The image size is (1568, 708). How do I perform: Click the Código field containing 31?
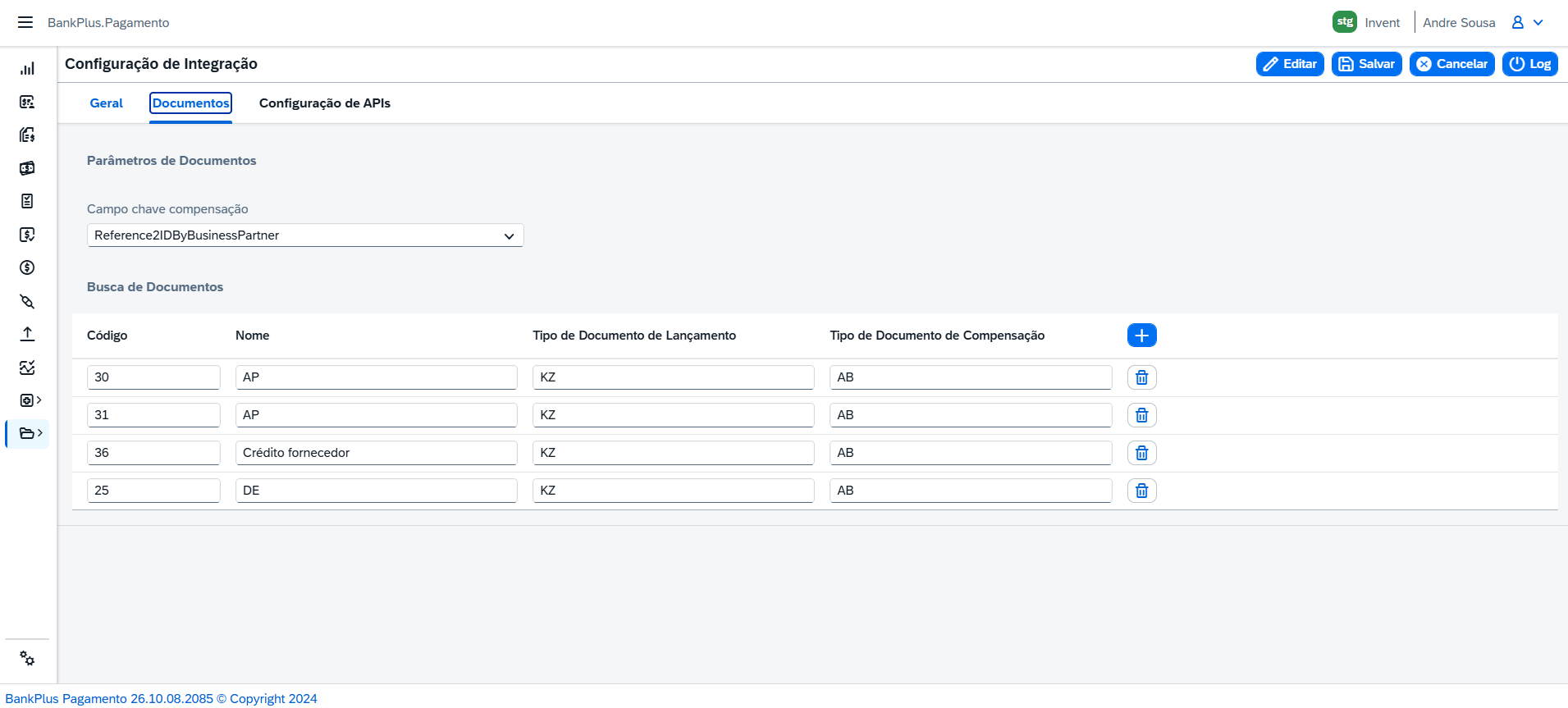click(x=153, y=415)
